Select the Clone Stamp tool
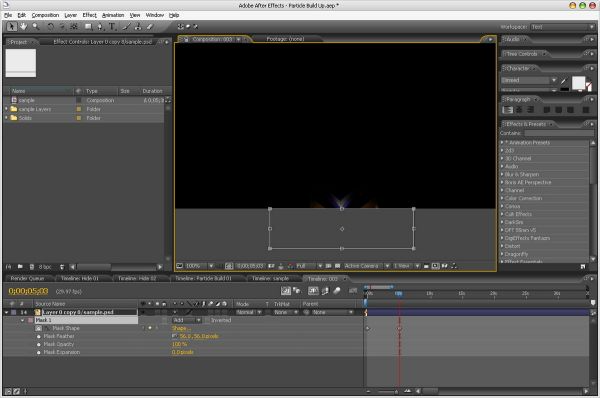The image size is (600, 398). point(138,26)
